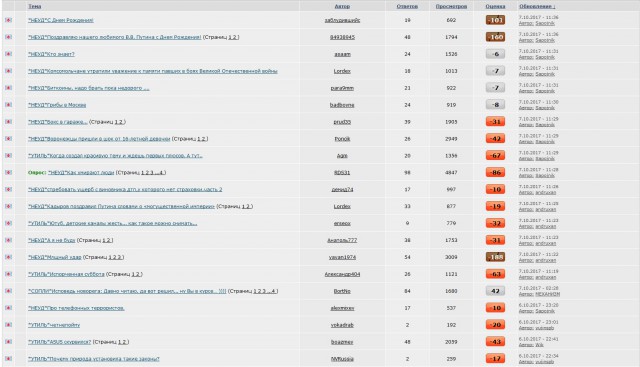Click status icon of the poll thread row
Screen dimensions: 640x367
click(x=8, y=173)
